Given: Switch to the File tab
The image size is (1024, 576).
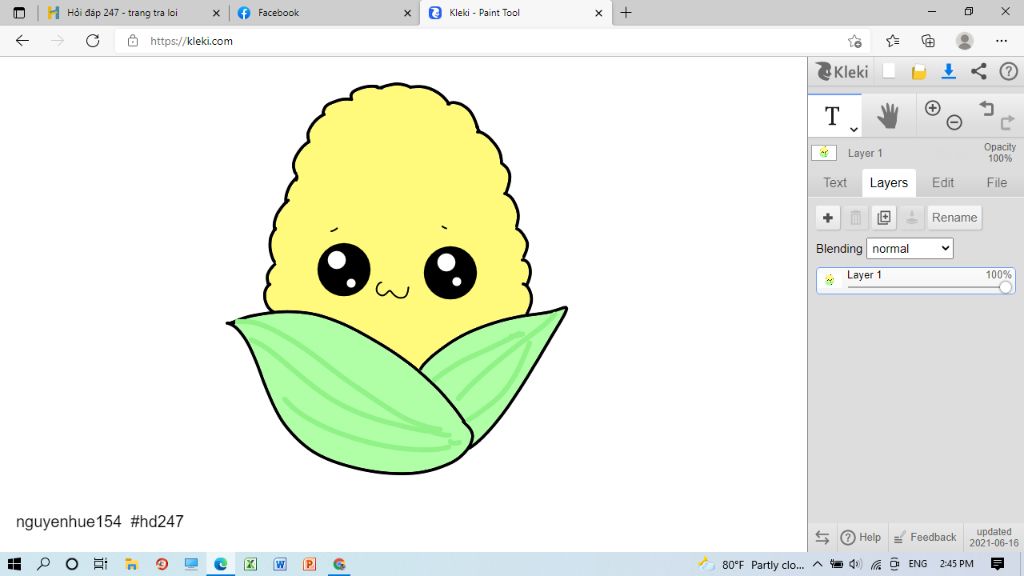Looking at the screenshot, I should click(997, 183).
